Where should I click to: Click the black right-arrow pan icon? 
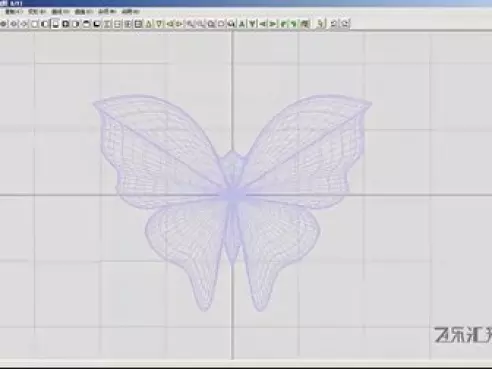point(273,24)
